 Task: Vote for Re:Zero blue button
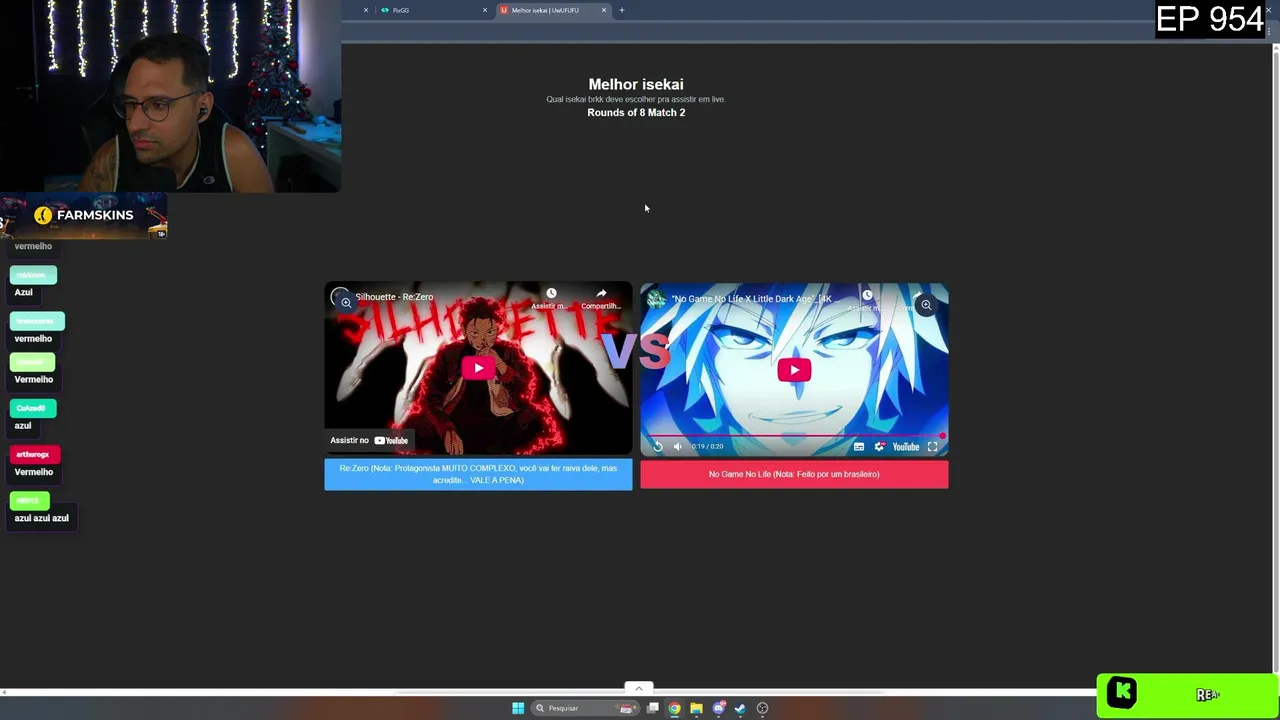[478, 474]
